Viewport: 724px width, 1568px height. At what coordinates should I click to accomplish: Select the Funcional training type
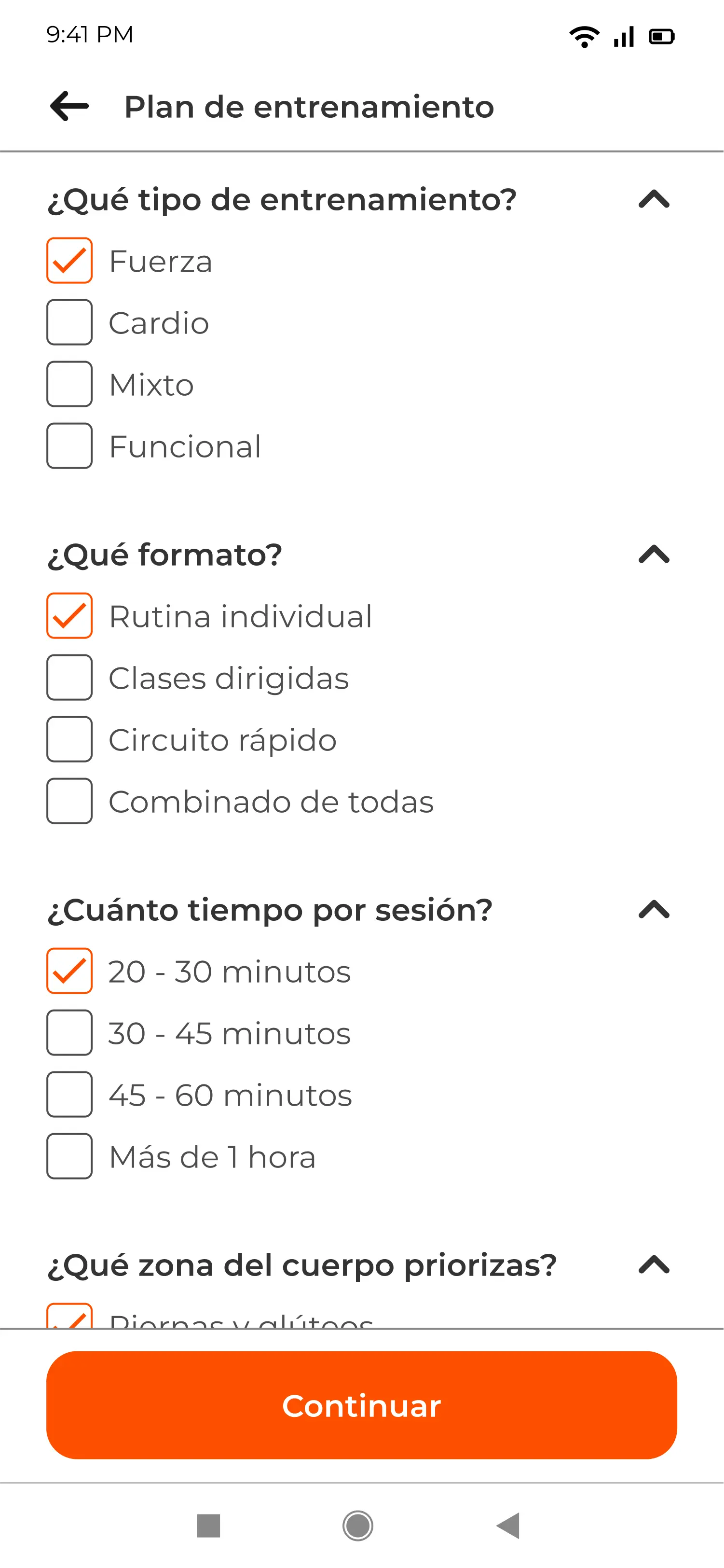pyautogui.click(x=69, y=446)
